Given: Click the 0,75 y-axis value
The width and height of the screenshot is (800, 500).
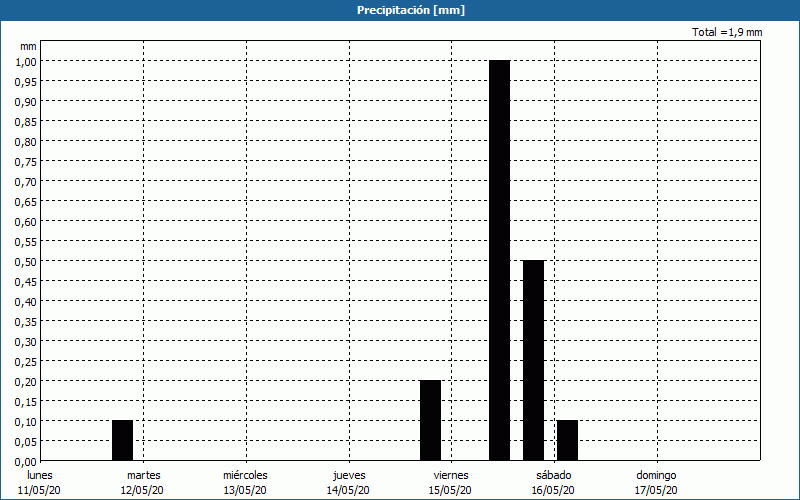Looking at the screenshot, I should click(x=26, y=161).
